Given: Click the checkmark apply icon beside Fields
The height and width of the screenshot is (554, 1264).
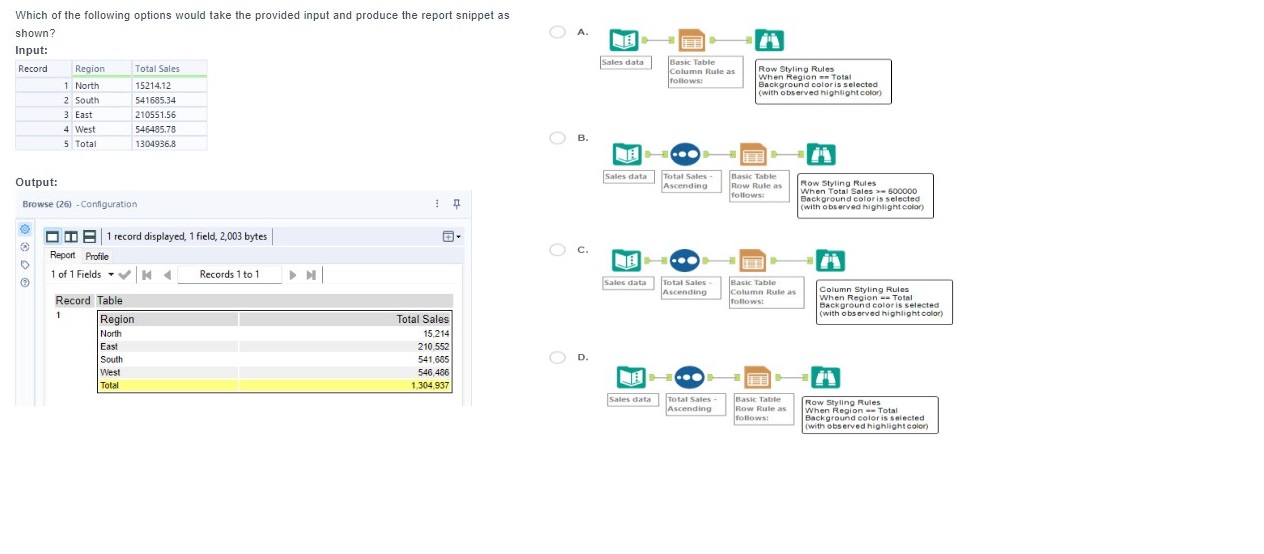Looking at the screenshot, I should tap(125, 275).
